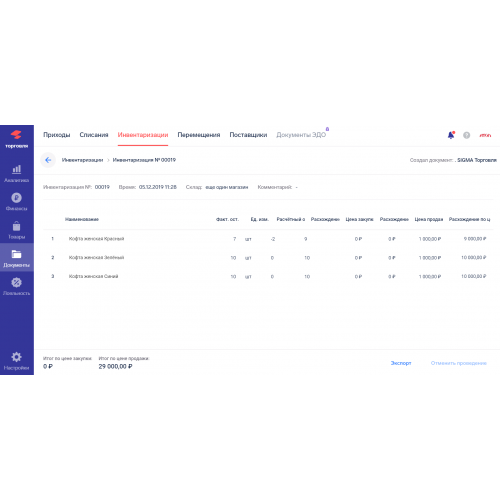
Task: Click the Экспорт link
Action: [401, 363]
